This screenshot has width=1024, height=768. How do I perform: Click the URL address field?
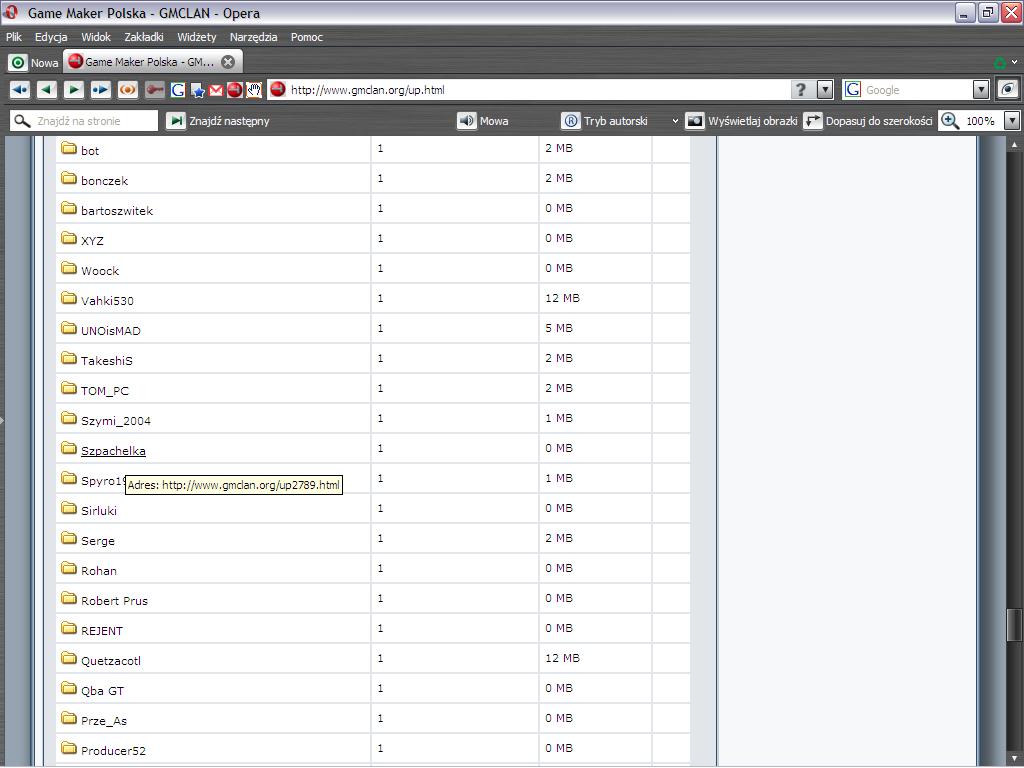(x=539, y=89)
